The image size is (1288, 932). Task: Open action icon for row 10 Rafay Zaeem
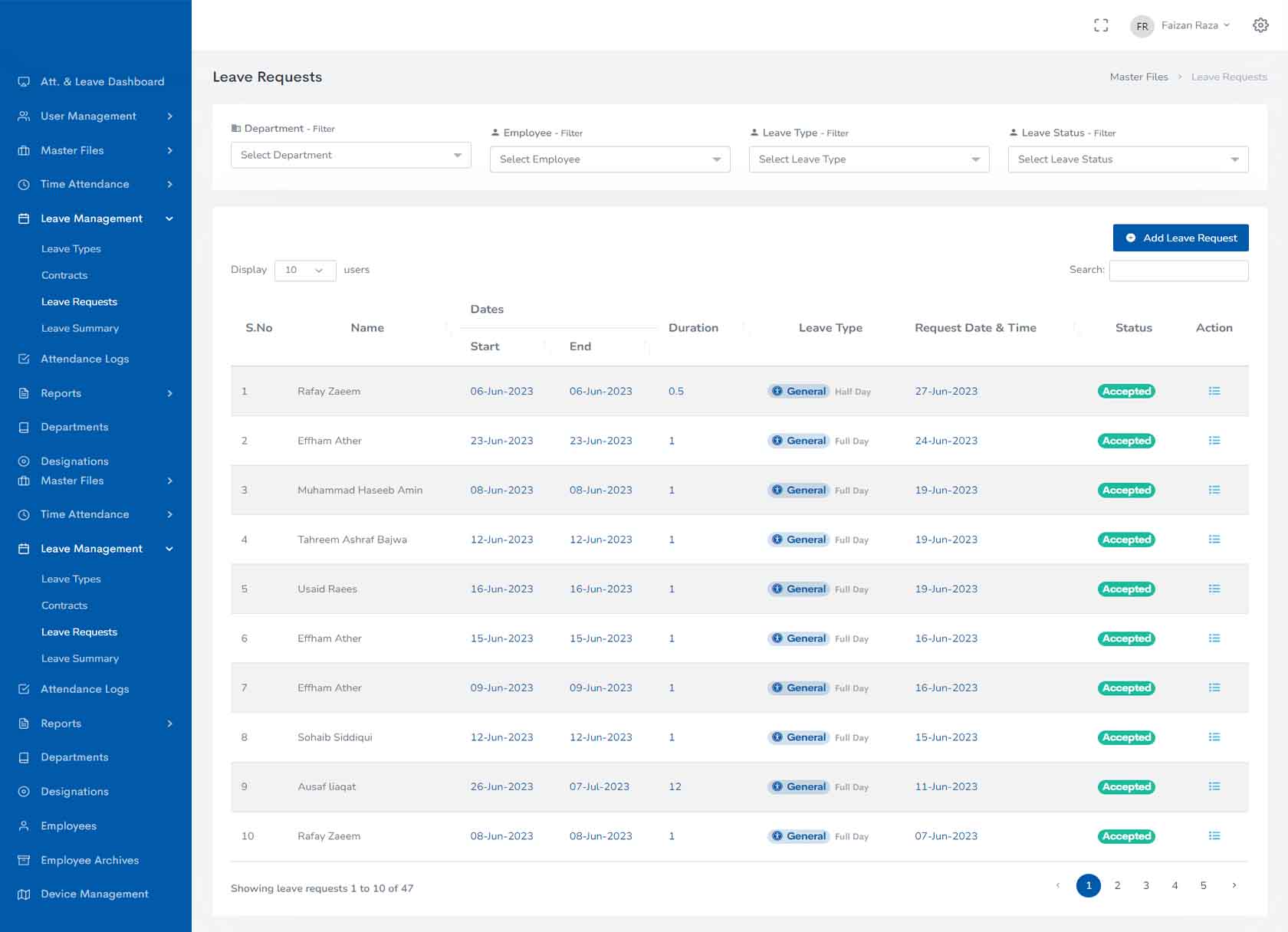[x=1214, y=836]
